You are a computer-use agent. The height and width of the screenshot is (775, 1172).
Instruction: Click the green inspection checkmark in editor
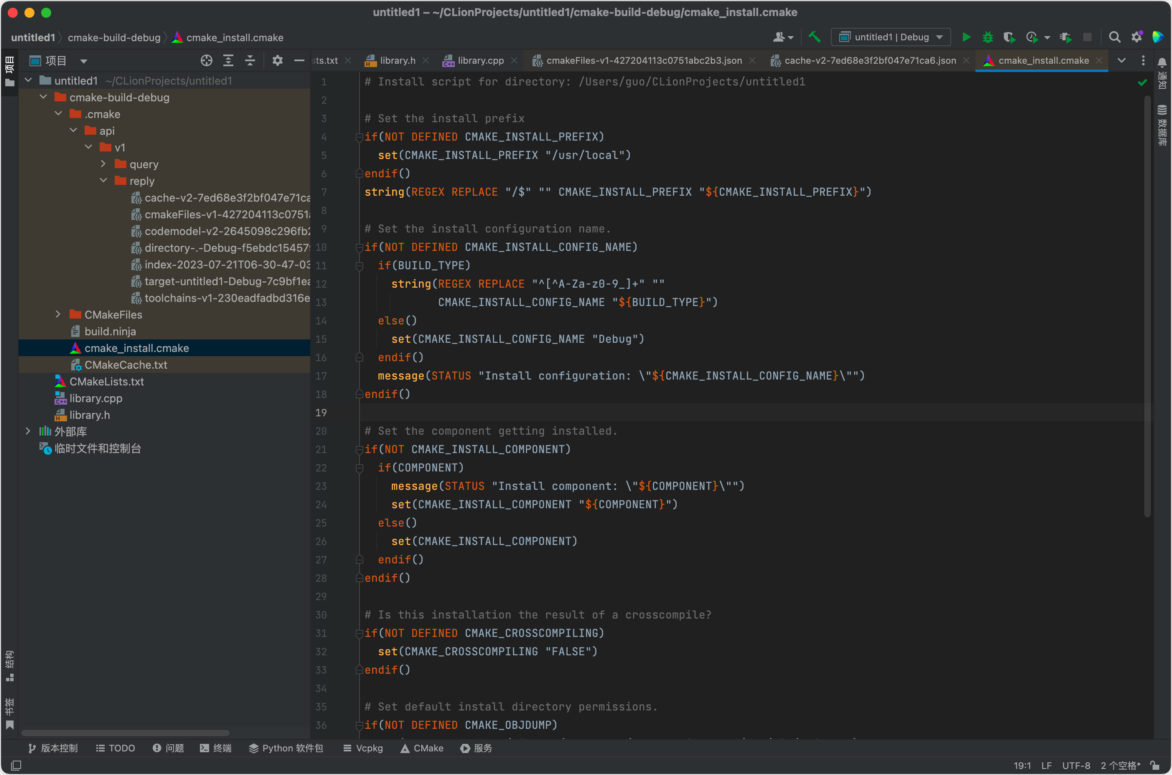tap(1142, 82)
